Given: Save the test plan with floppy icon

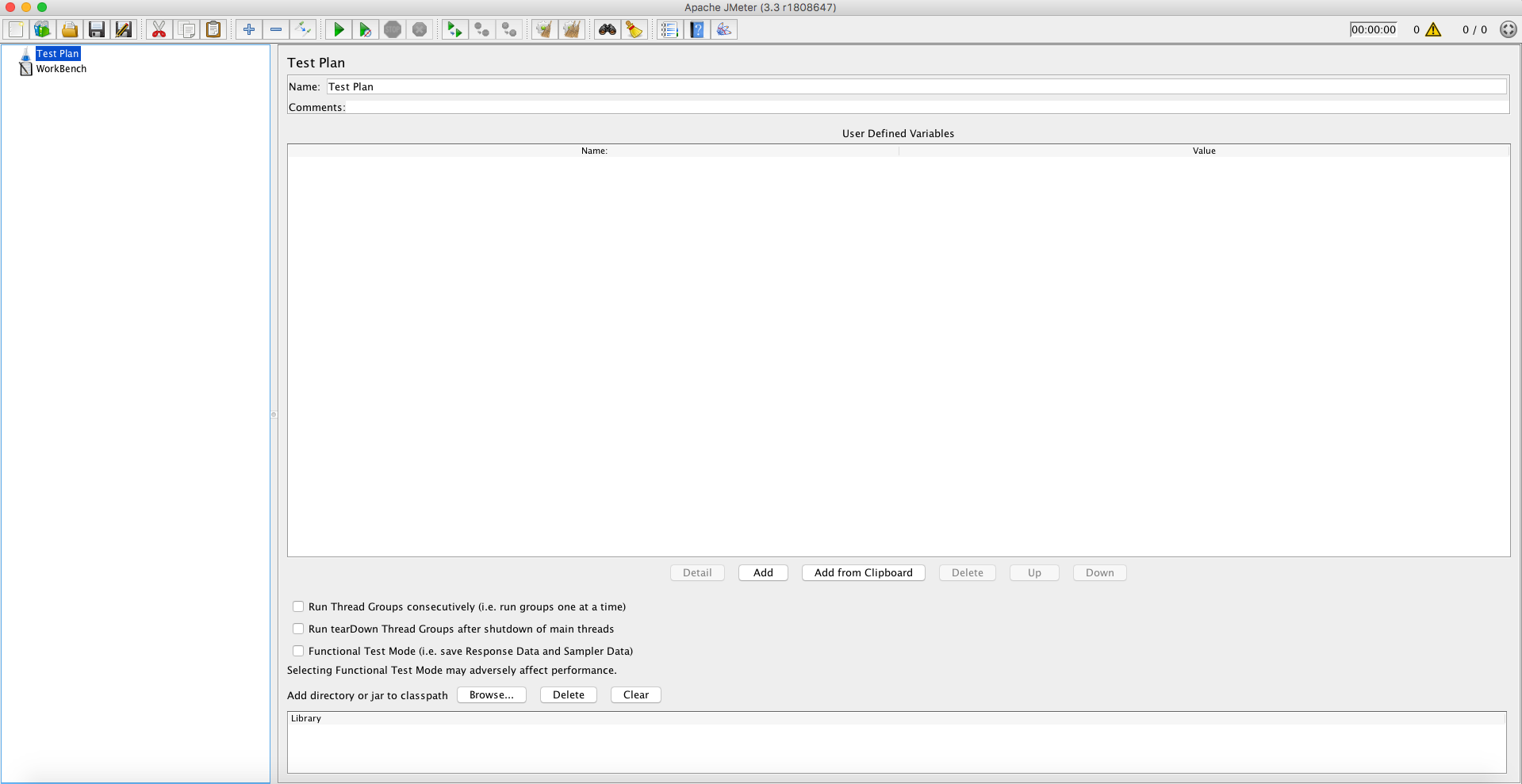Looking at the screenshot, I should [97, 30].
